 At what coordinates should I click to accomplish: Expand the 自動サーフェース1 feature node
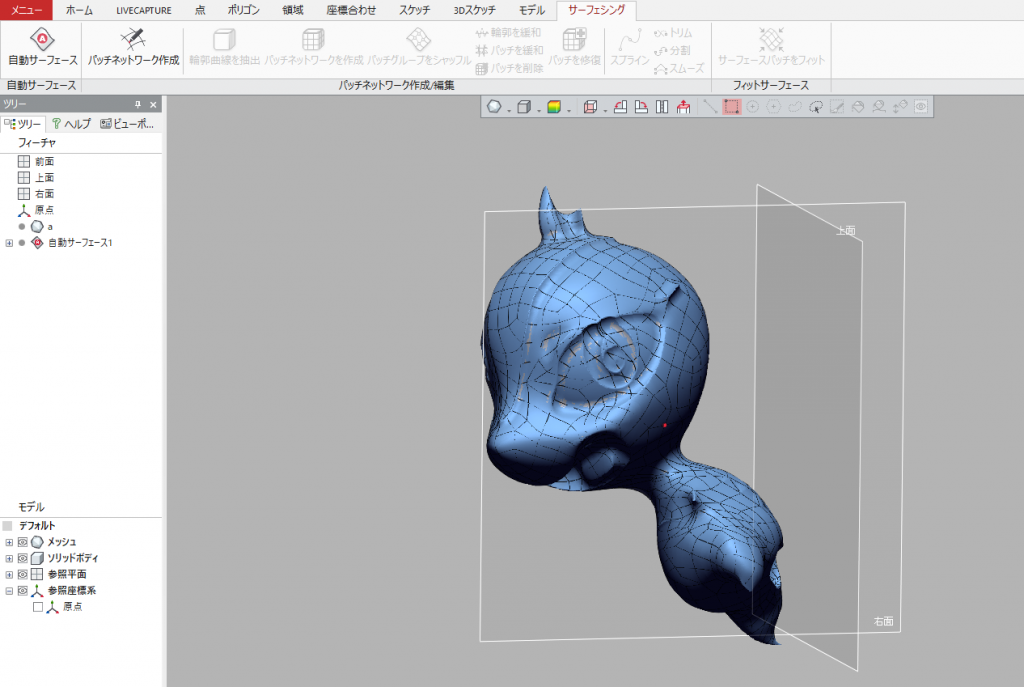[9, 243]
